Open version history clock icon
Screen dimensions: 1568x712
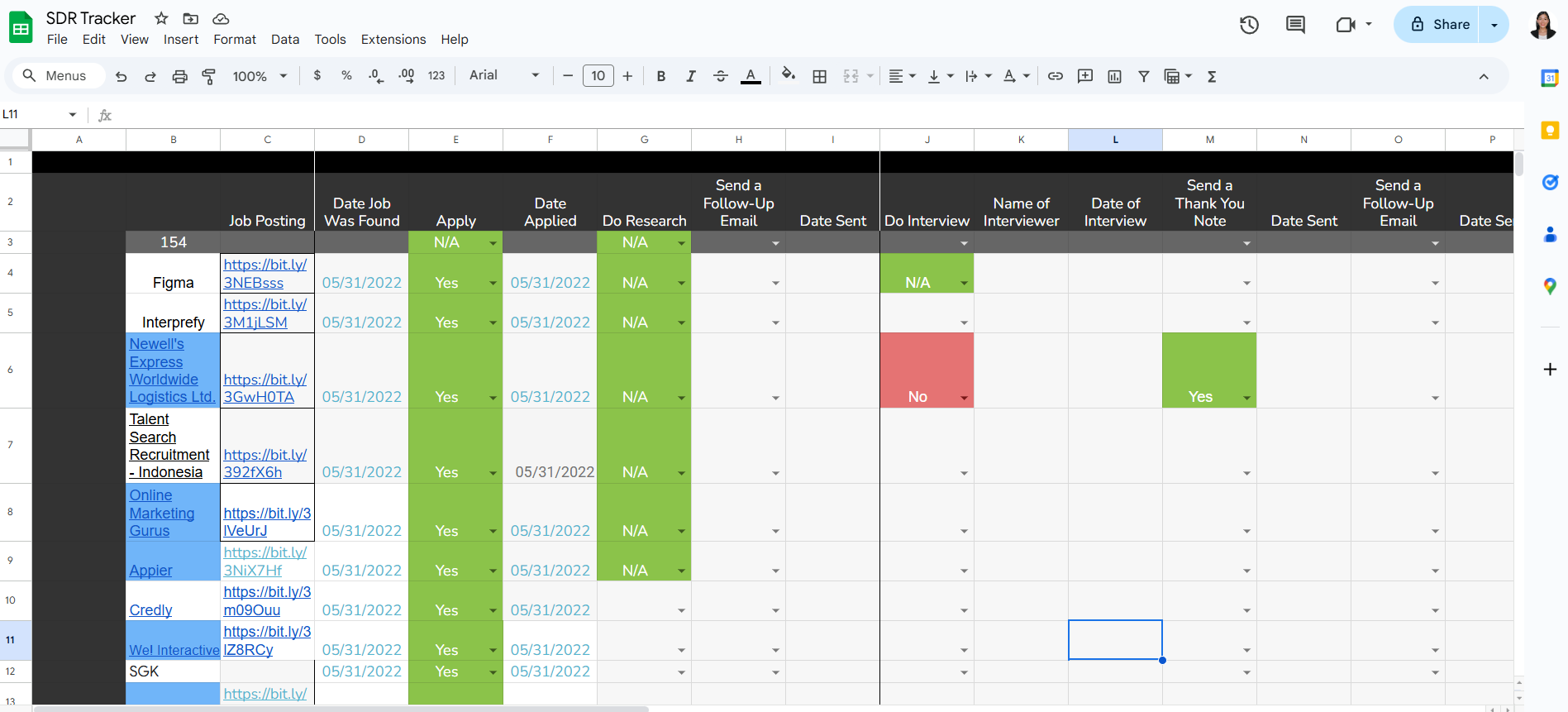[x=1249, y=25]
